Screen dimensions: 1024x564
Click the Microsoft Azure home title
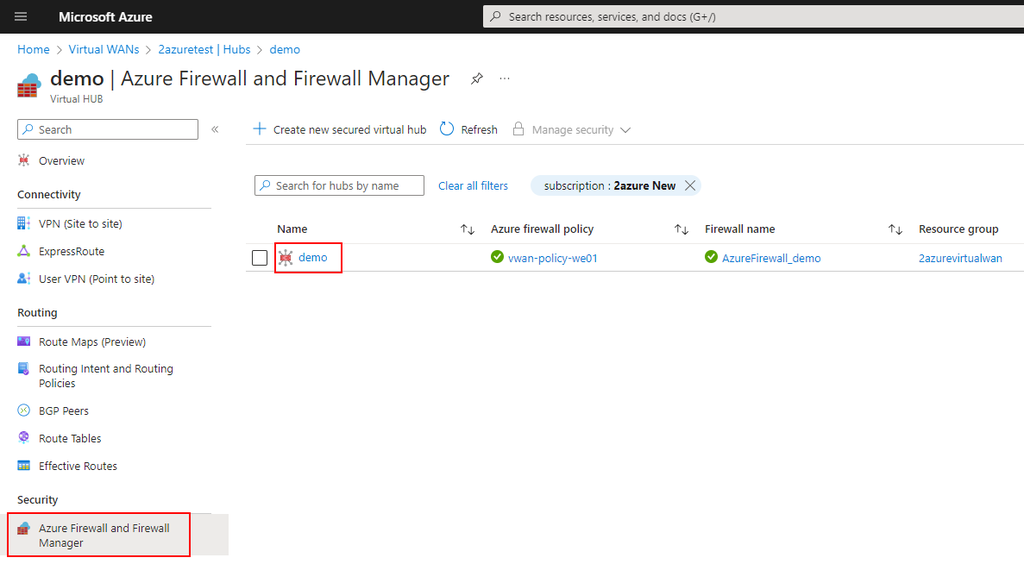(x=105, y=17)
